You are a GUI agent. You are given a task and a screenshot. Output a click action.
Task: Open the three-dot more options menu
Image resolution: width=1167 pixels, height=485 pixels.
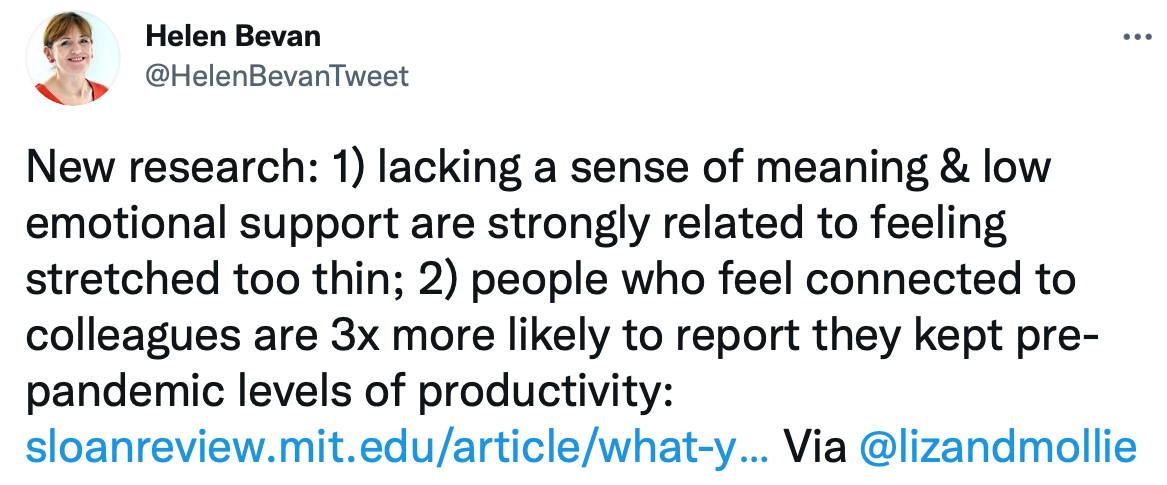point(1136,36)
